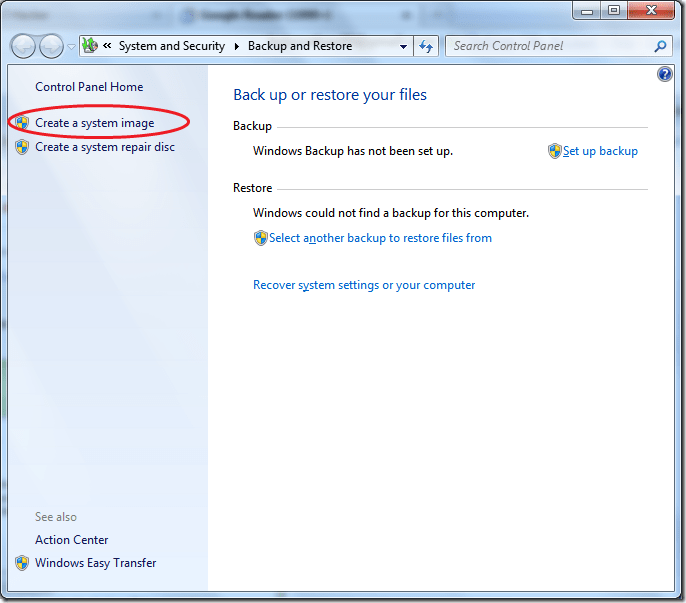Viewport: 686px width, 603px height.
Task: Open the Help question mark icon
Action: (665, 74)
